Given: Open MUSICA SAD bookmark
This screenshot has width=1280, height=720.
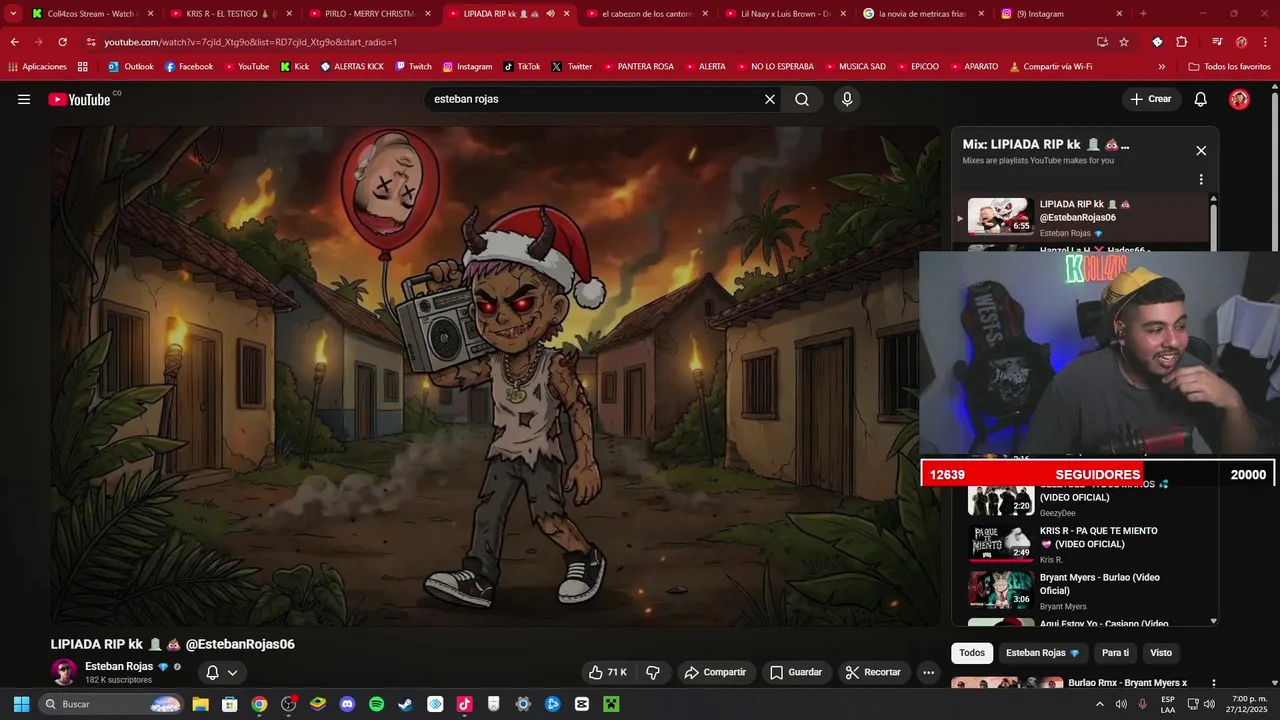Looking at the screenshot, I should (x=854, y=67).
